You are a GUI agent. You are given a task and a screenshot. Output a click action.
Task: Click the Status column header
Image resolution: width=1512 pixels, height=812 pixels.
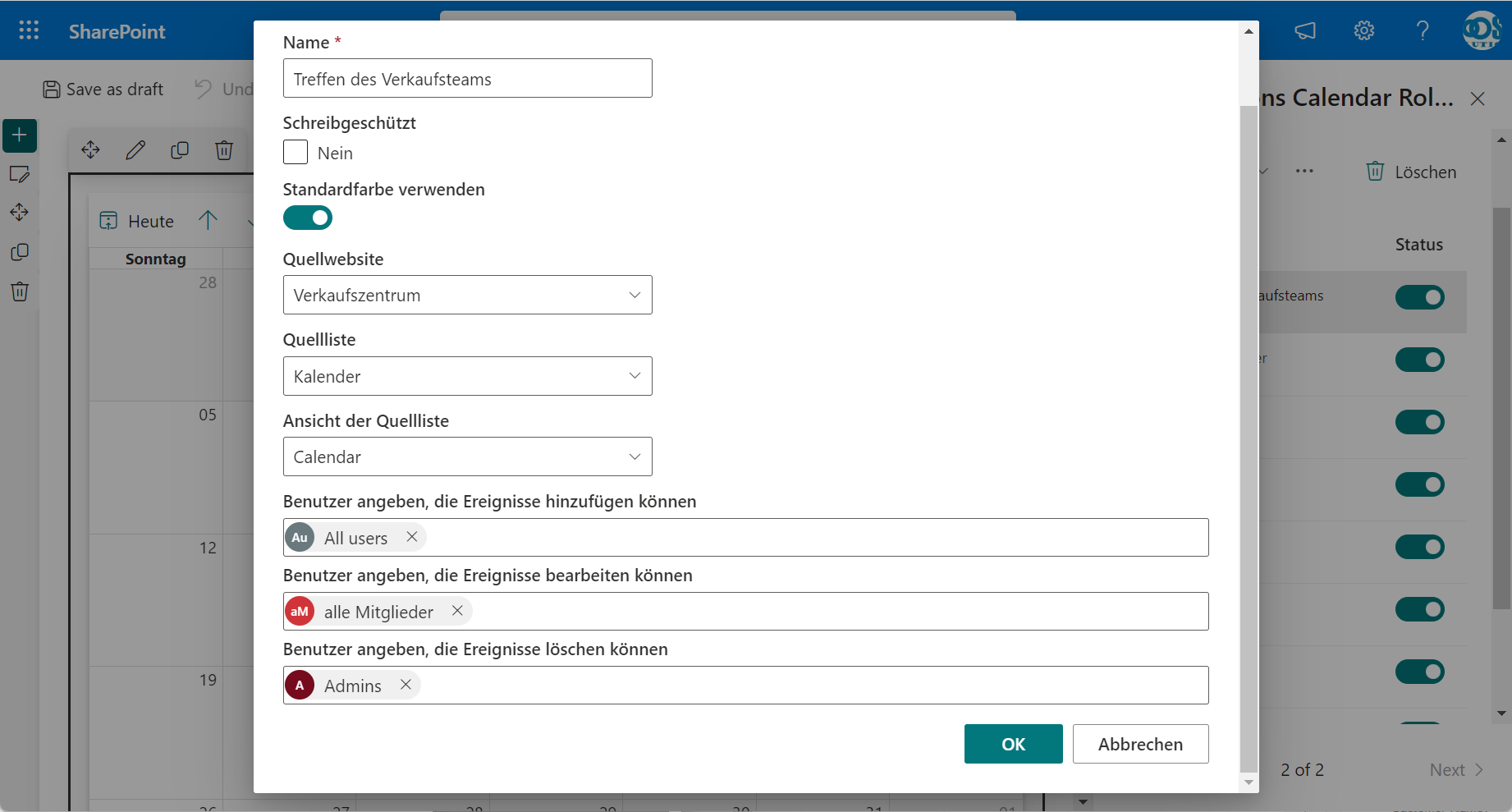coord(1419,245)
